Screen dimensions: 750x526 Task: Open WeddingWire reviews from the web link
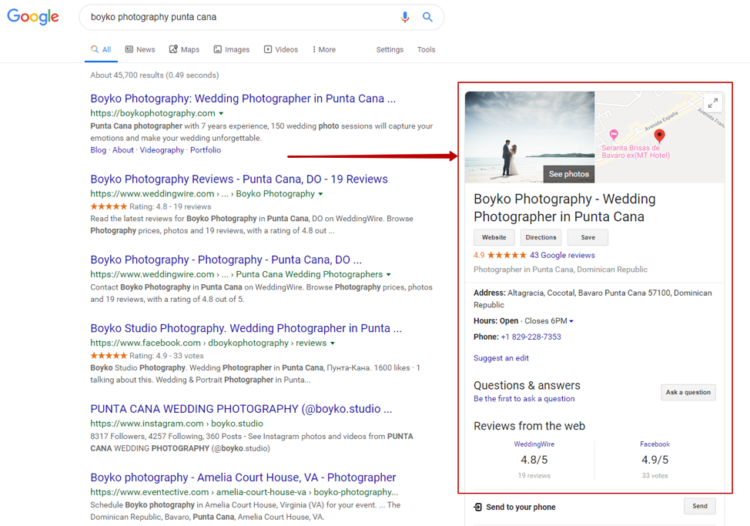pyautogui.click(x=534, y=444)
